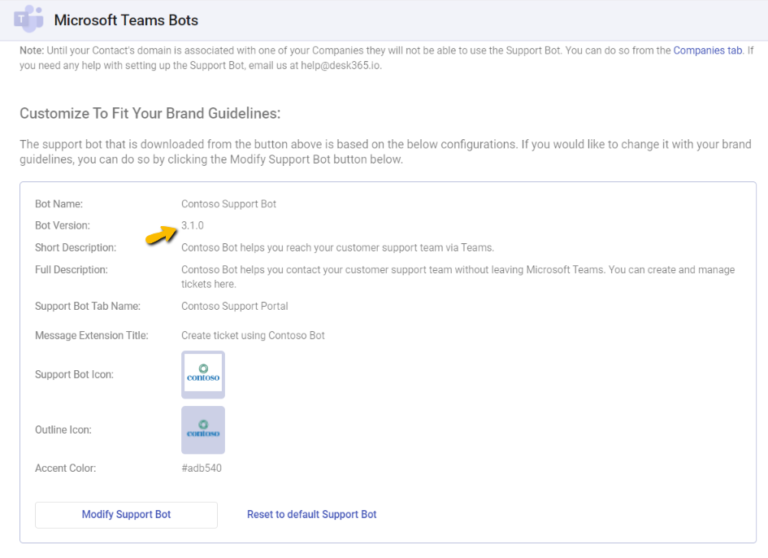Click the Message Extension Title label
The height and width of the screenshot is (558, 768).
92,336
